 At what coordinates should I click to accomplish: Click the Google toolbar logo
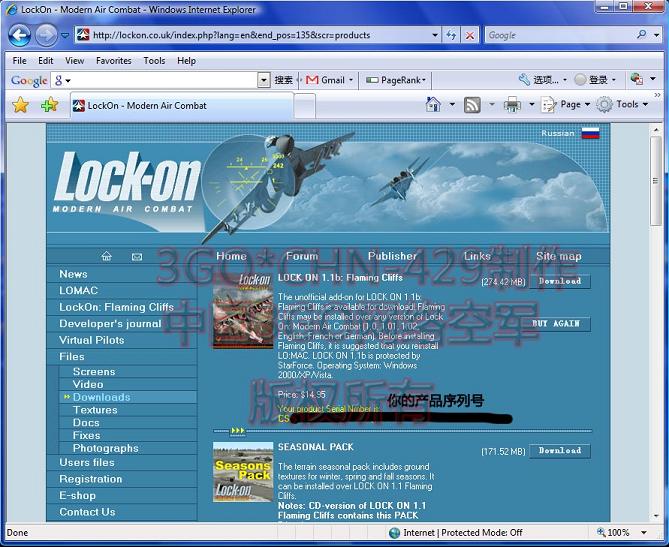pos(29,80)
